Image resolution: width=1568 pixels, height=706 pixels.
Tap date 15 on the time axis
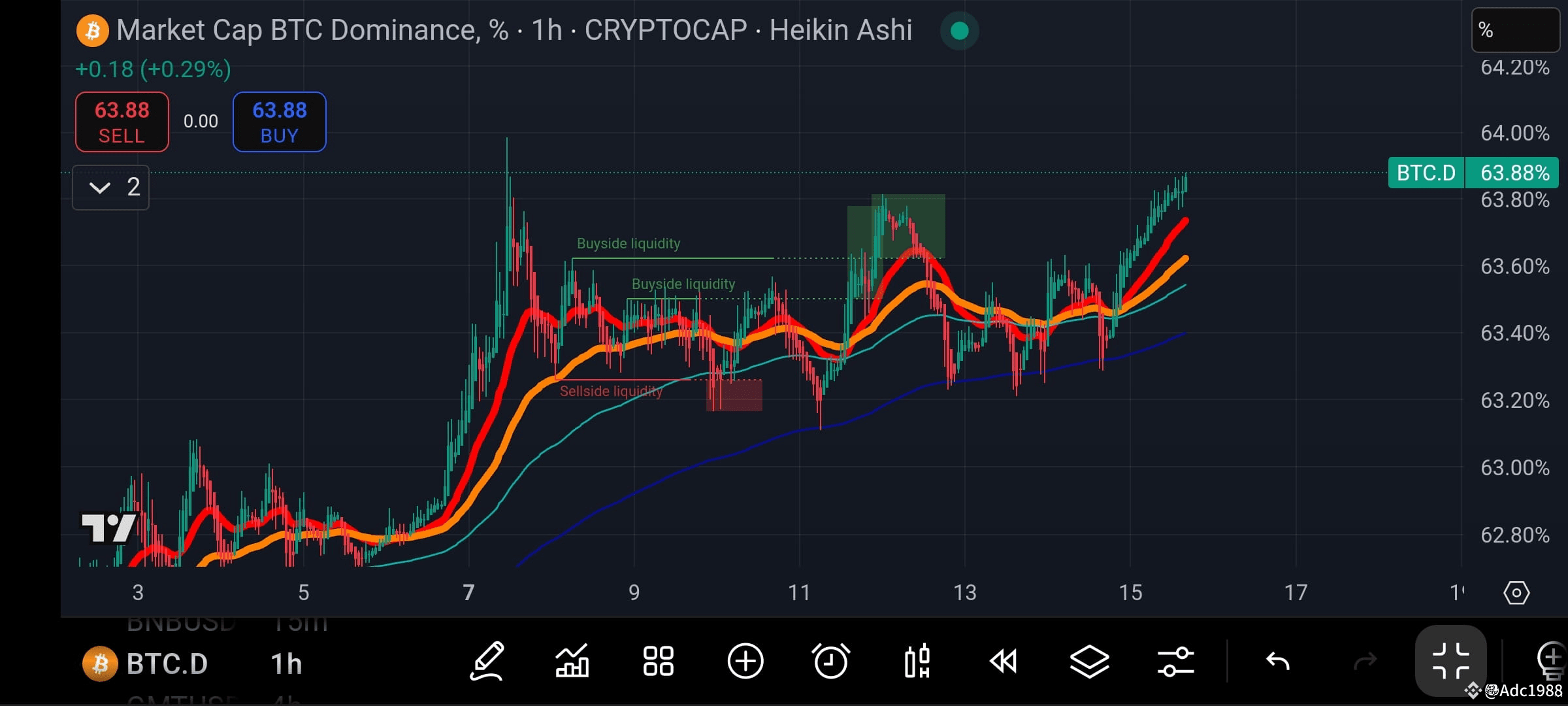1130,593
